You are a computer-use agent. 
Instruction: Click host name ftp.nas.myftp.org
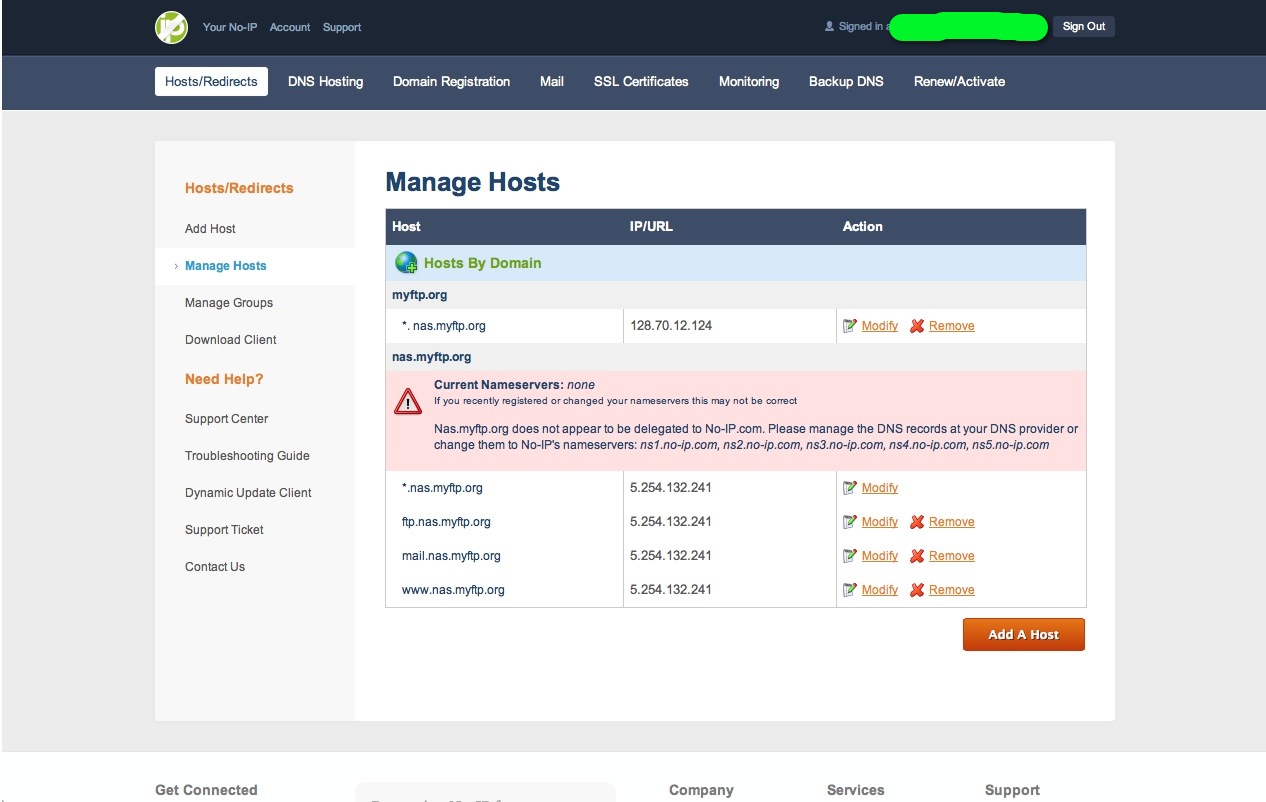pyautogui.click(x=446, y=522)
